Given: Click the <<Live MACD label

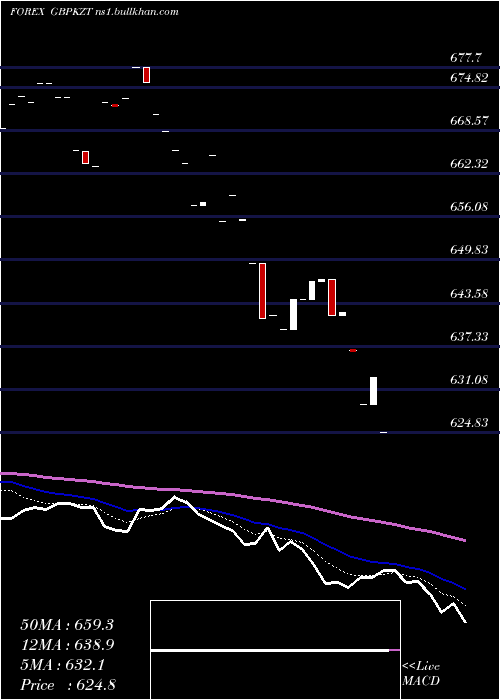Looking at the screenshot, I should [x=421, y=674].
